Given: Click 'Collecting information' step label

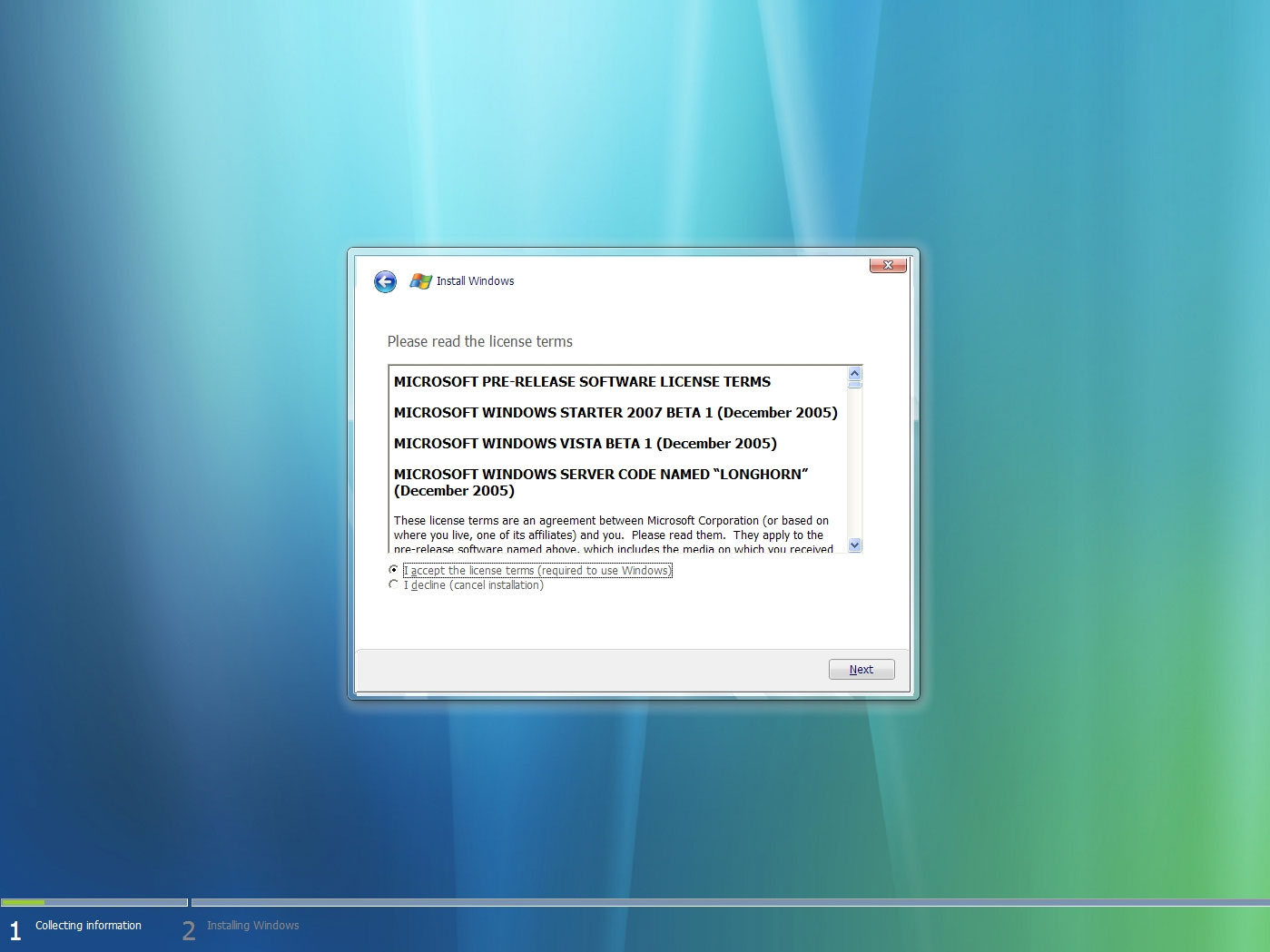Looking at the screenshot, I should tap(88, 926).
